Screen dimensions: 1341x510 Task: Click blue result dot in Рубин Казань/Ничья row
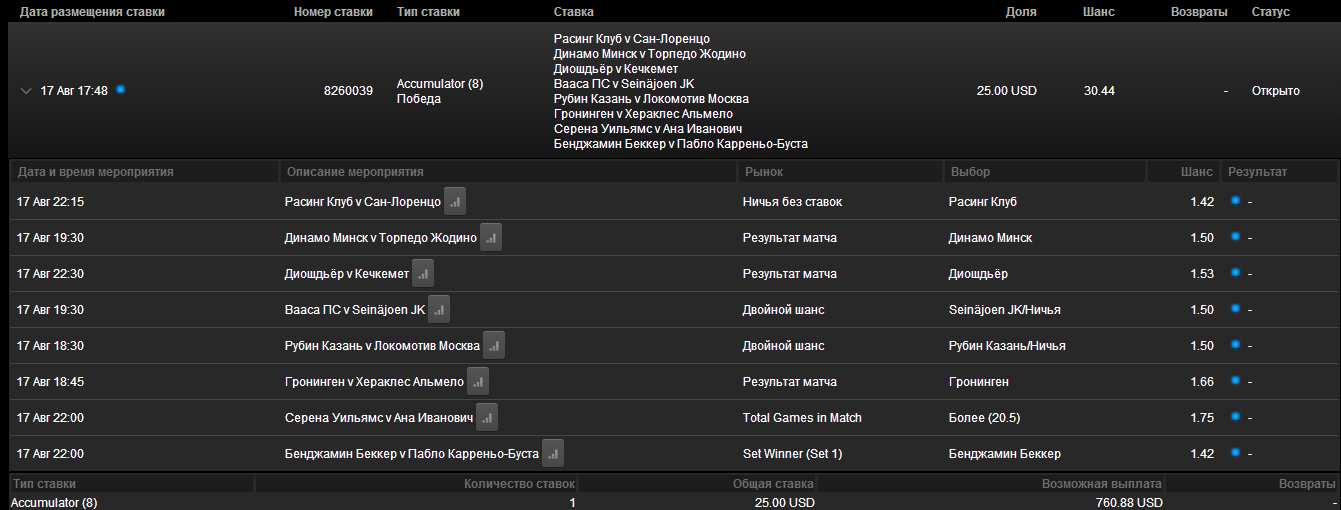1236,345
